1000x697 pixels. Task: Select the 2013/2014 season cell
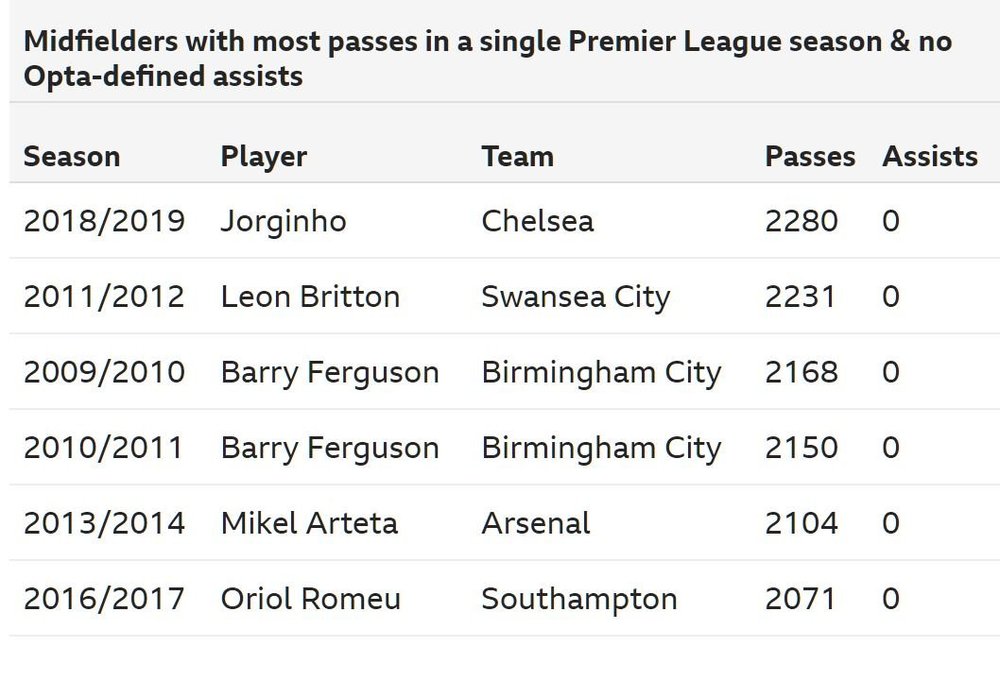[104, 523]
